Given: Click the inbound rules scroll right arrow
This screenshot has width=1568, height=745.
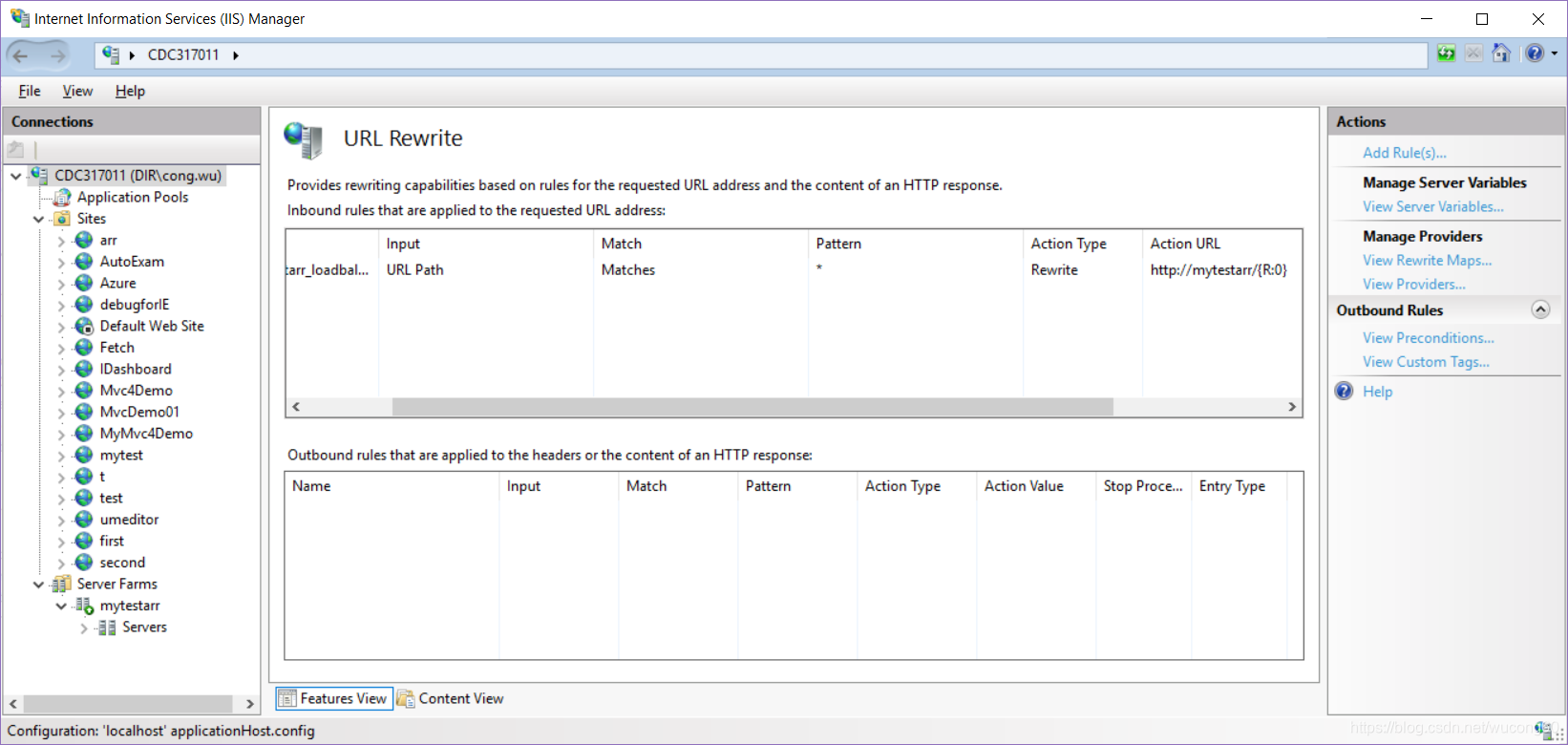Looking at the screenshot, I should pos(1292,407).
